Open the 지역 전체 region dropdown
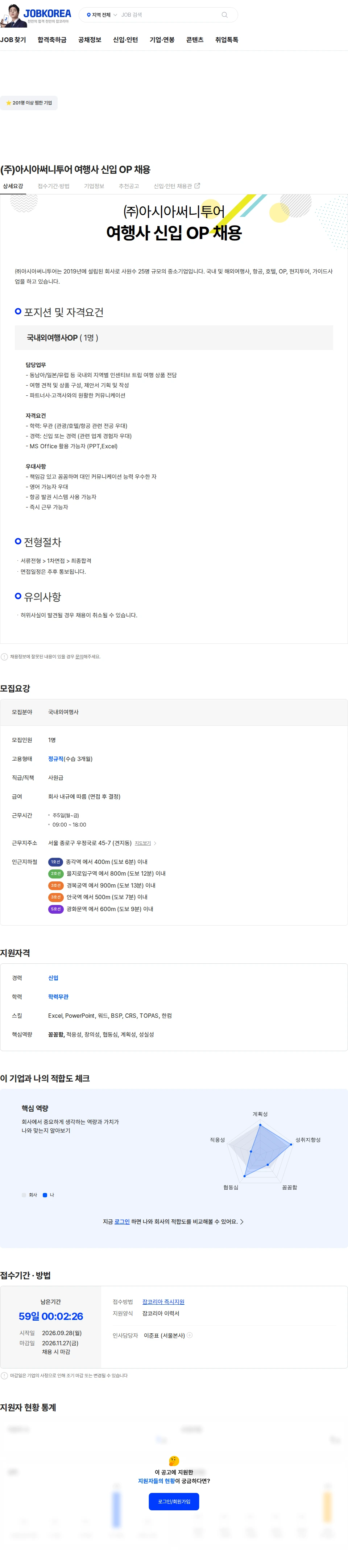 101,15
